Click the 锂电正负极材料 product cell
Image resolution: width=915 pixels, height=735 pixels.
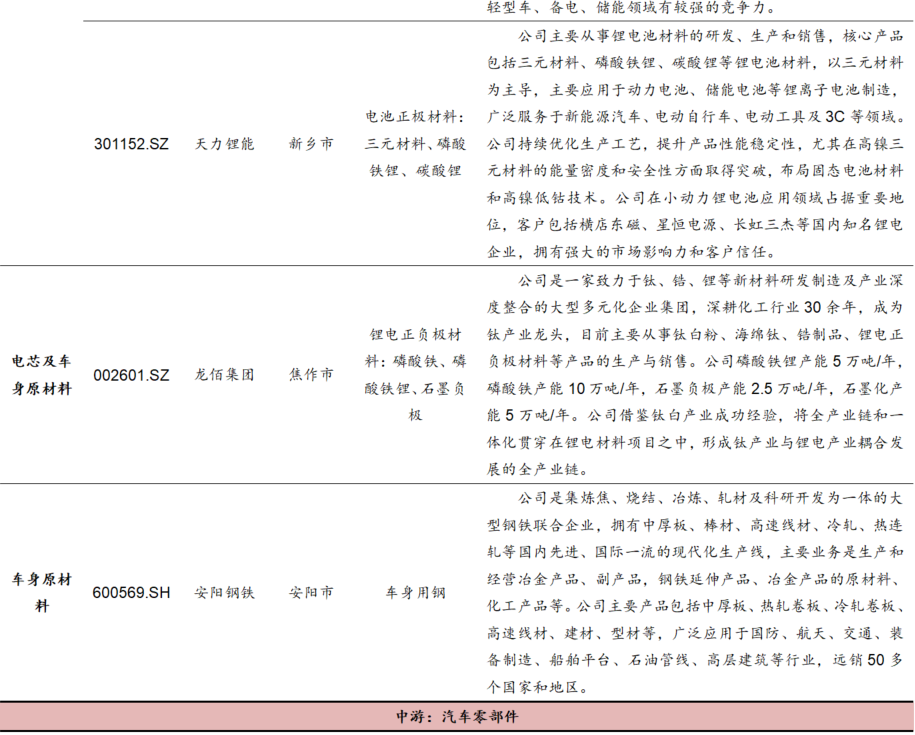pyautogui.click(x=415, y=374)
